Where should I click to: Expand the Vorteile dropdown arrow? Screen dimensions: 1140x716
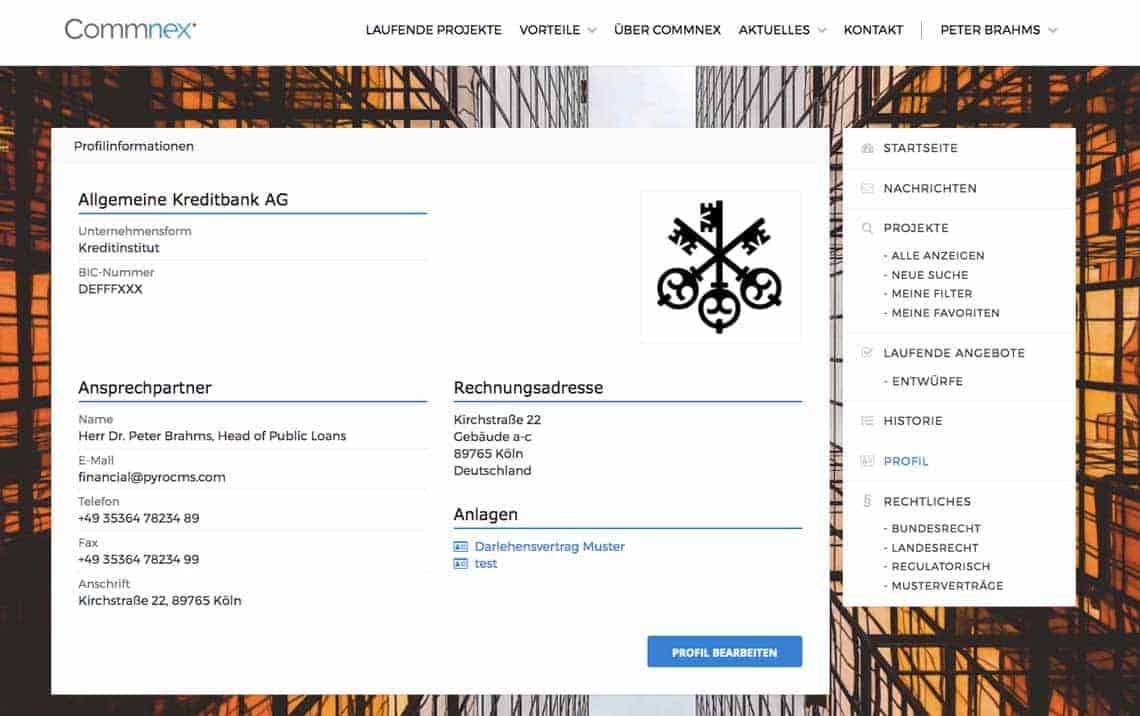click(x=592, y=31)
